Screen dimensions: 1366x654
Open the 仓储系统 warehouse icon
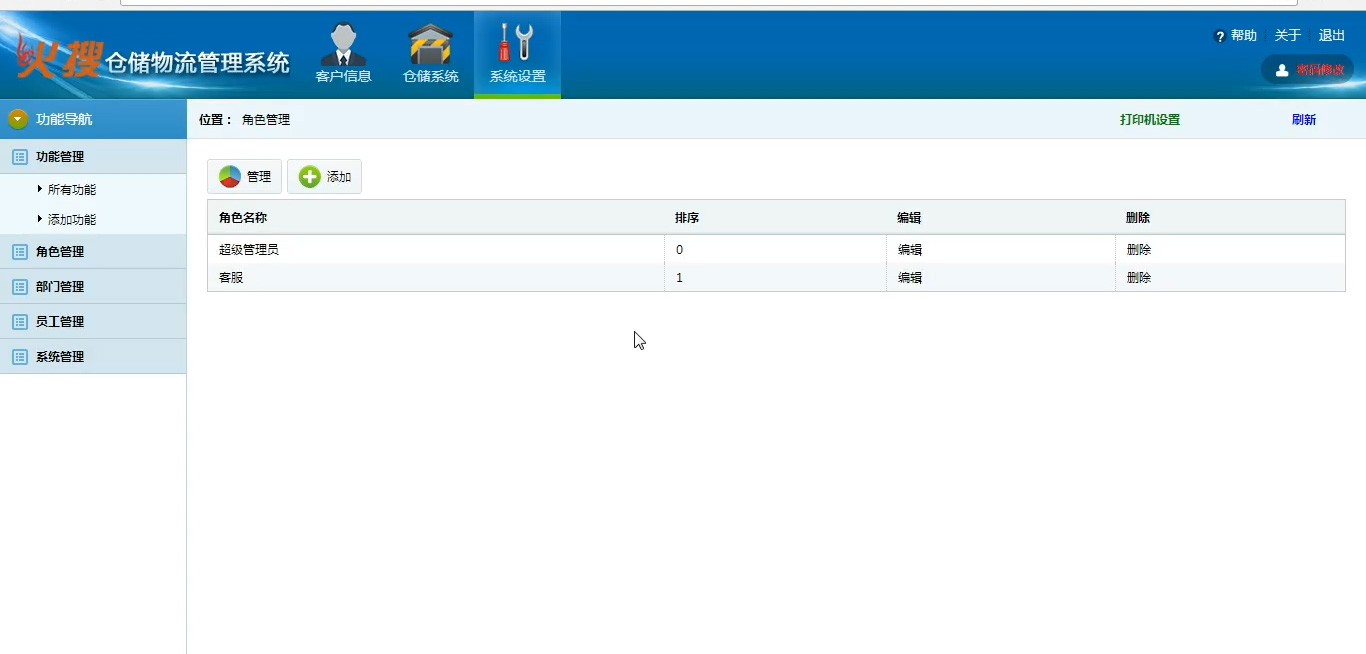pyautogui.click(x=430, y=46)
